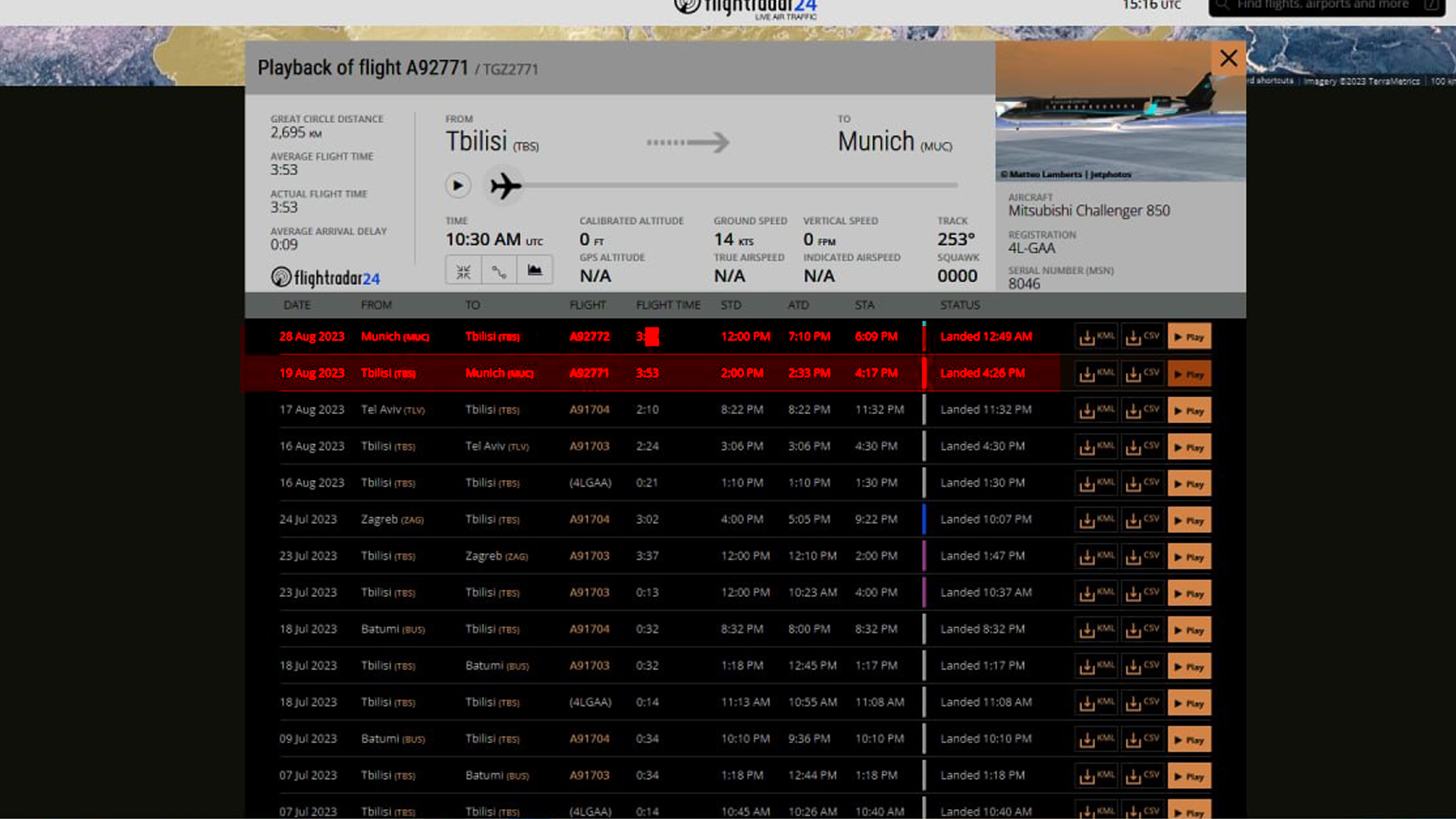Download KML for 18 Jul Batumi-Tbilisi flight
Image resolution: width=1456 pixels, height=819 pixels.
pyautogui.click(x=1097, y=629)
